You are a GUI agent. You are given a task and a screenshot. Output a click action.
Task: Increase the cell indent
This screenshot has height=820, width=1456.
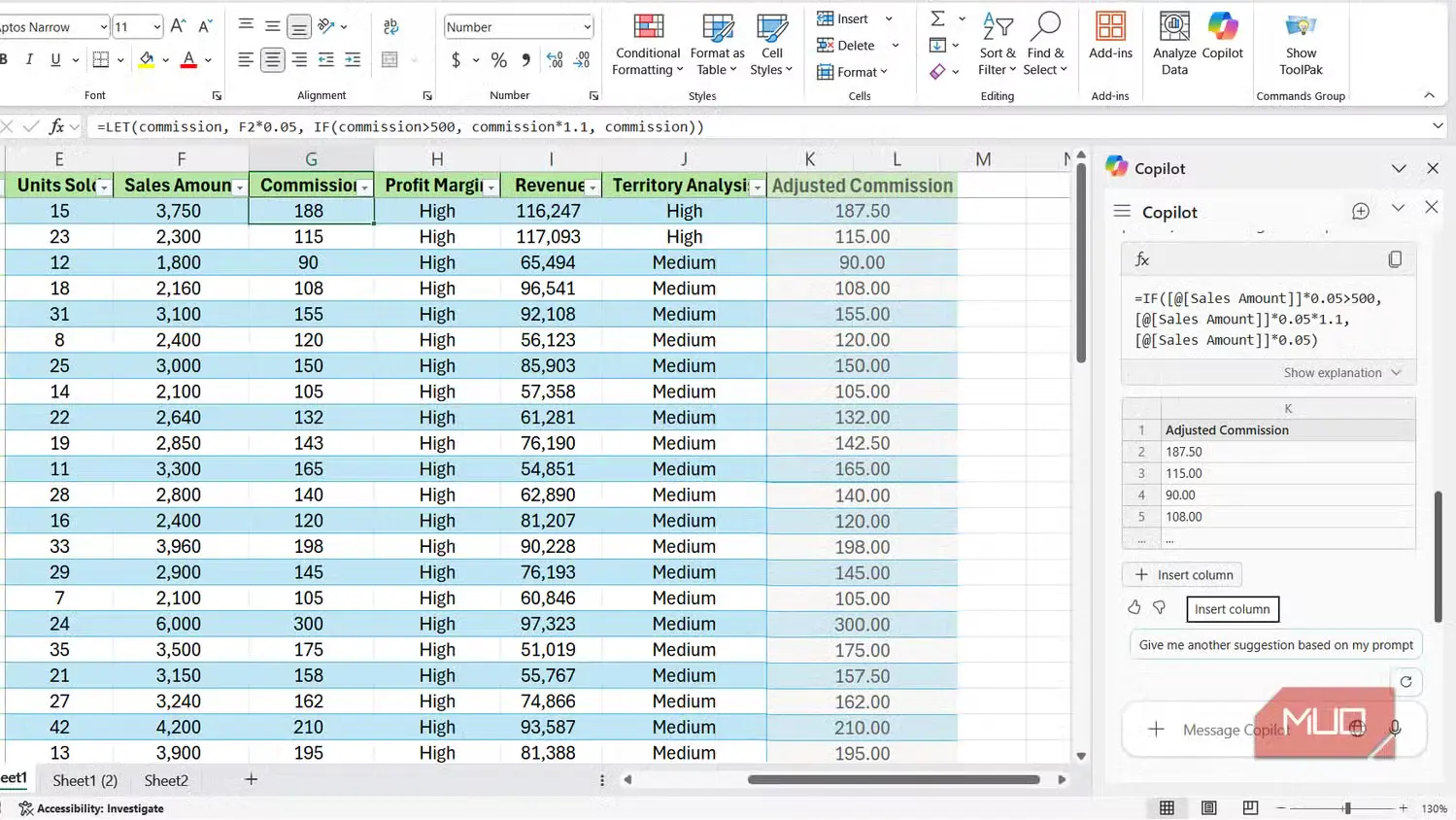pyautogui.click(x=353, y=60)
